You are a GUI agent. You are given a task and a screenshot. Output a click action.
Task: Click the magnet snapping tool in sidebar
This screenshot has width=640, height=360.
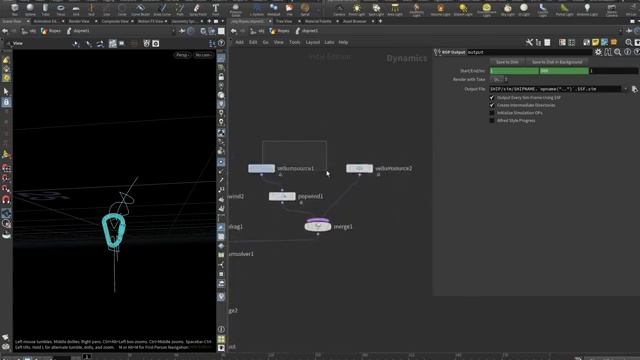pyautogui.click(x=6, y=200)
